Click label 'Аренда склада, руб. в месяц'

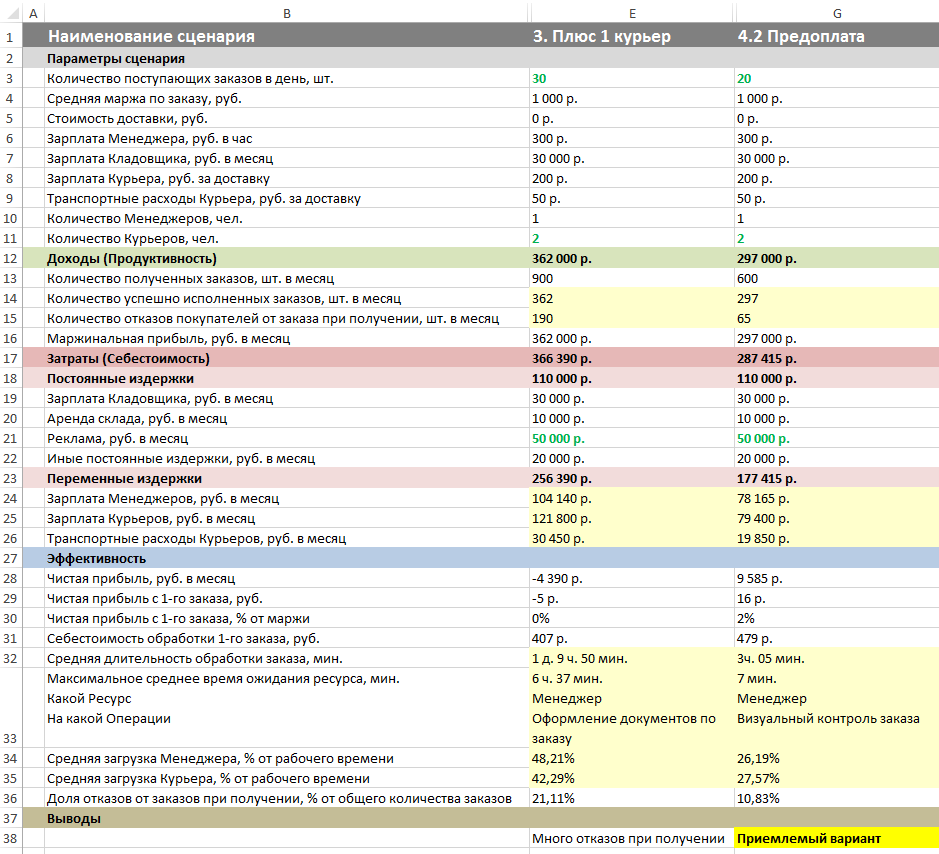click(137, 418)
